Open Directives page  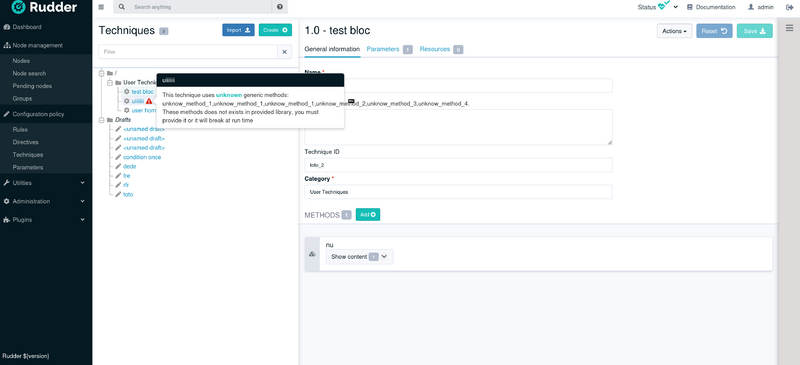(x=26, y=142)
